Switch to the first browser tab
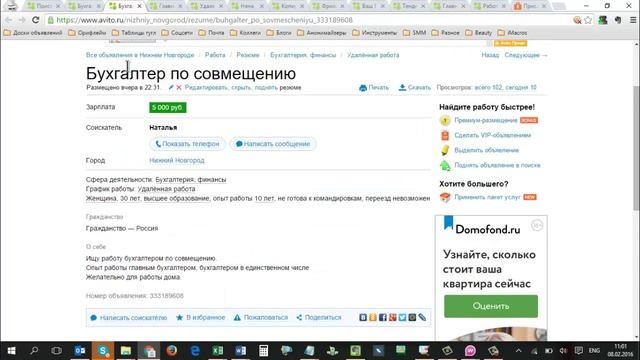640x360 pixels. 42,6
